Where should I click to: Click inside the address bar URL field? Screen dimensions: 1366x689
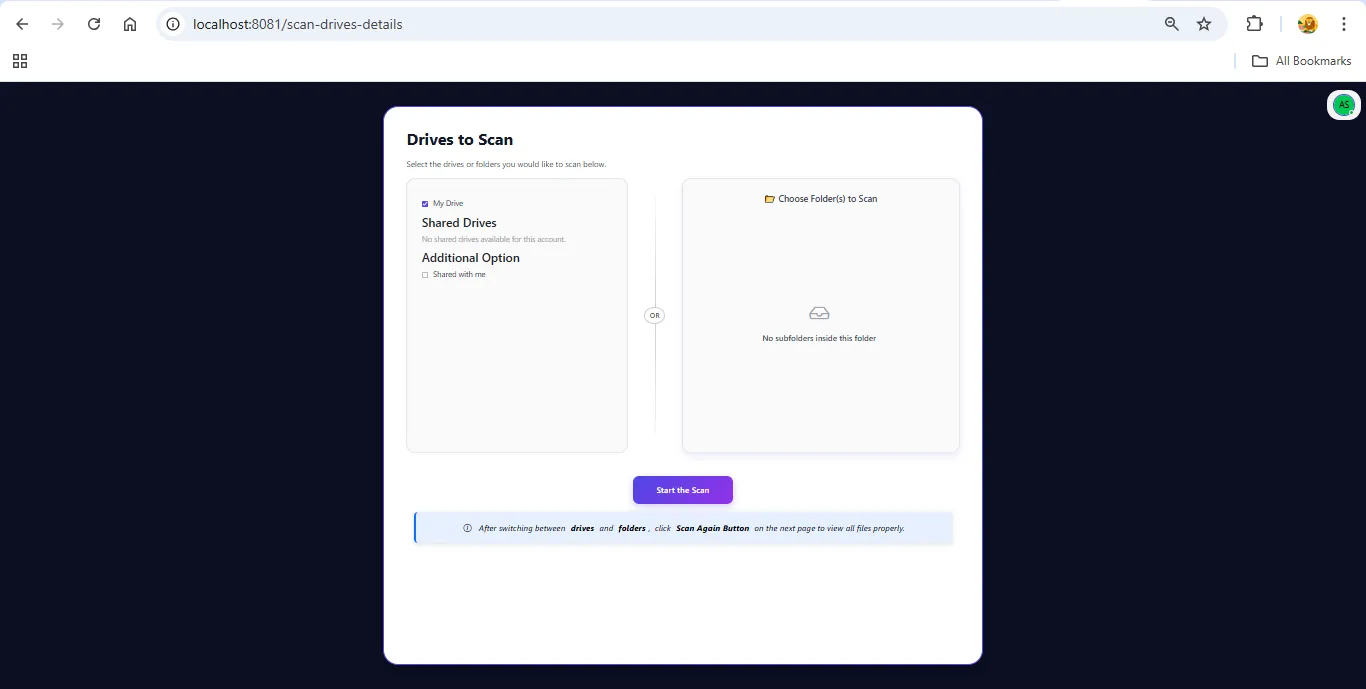coord(400,24)
